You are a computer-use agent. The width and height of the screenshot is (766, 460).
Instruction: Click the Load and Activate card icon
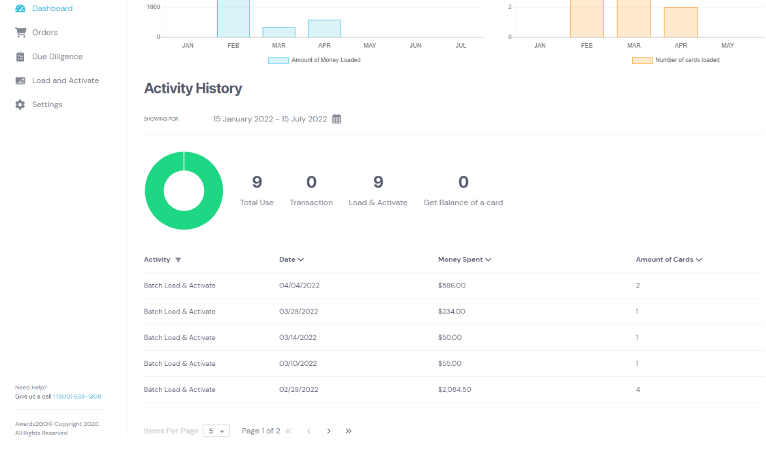click(x=20, y=81)
